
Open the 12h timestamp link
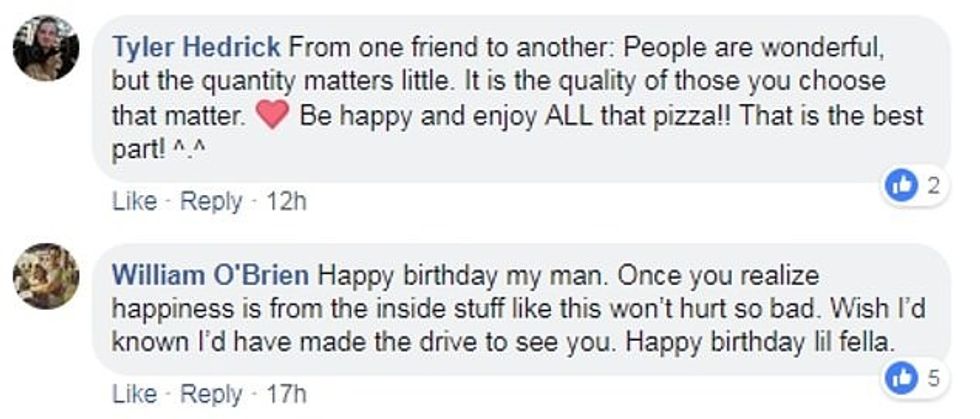[x=286, y=201]
